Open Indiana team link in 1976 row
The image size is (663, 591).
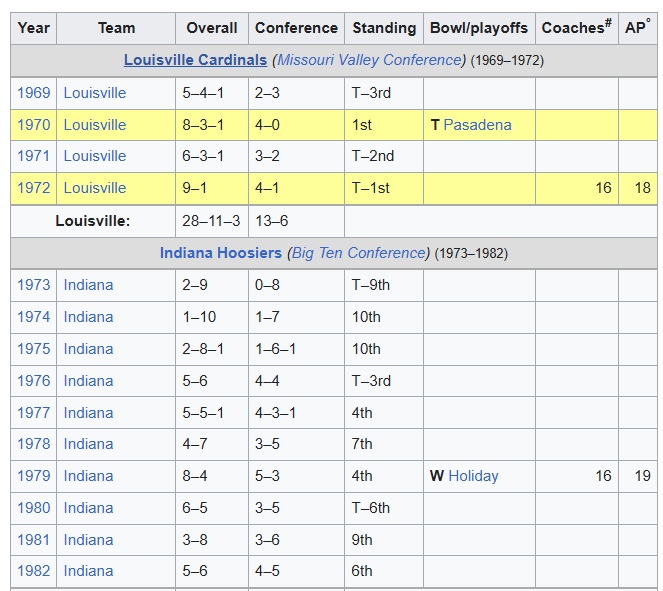[x=88, y=380]
